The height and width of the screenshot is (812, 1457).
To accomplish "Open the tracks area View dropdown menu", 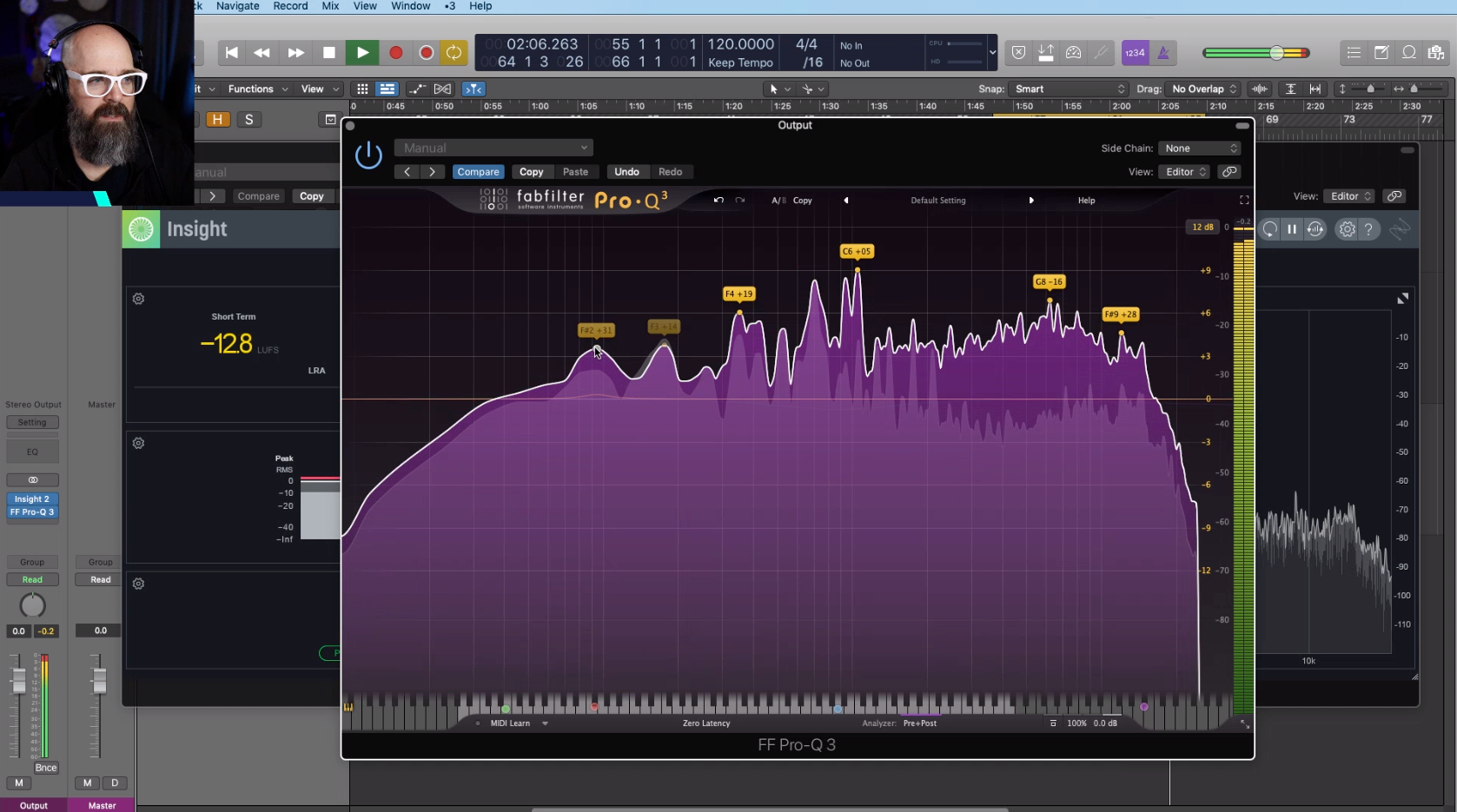I will [x=320, y=89].
